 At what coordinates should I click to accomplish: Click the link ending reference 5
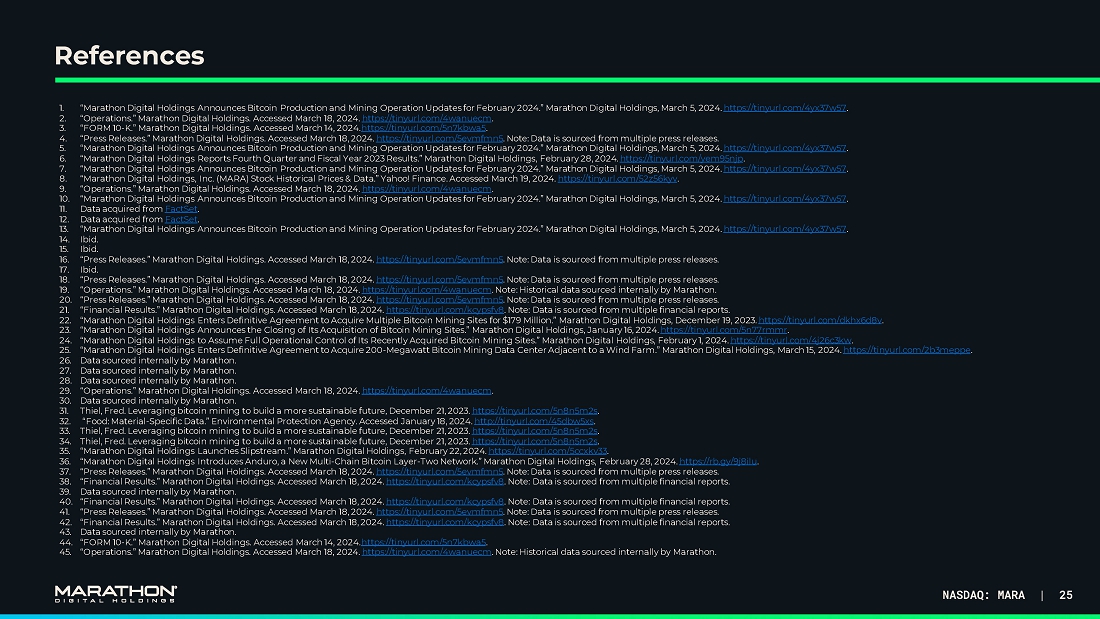784,149
